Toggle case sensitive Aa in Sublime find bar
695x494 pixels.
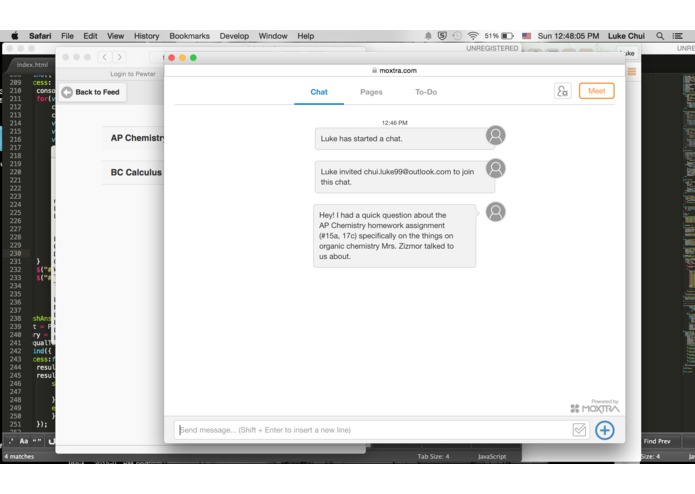pyautogui.click(x=24, y=441)
